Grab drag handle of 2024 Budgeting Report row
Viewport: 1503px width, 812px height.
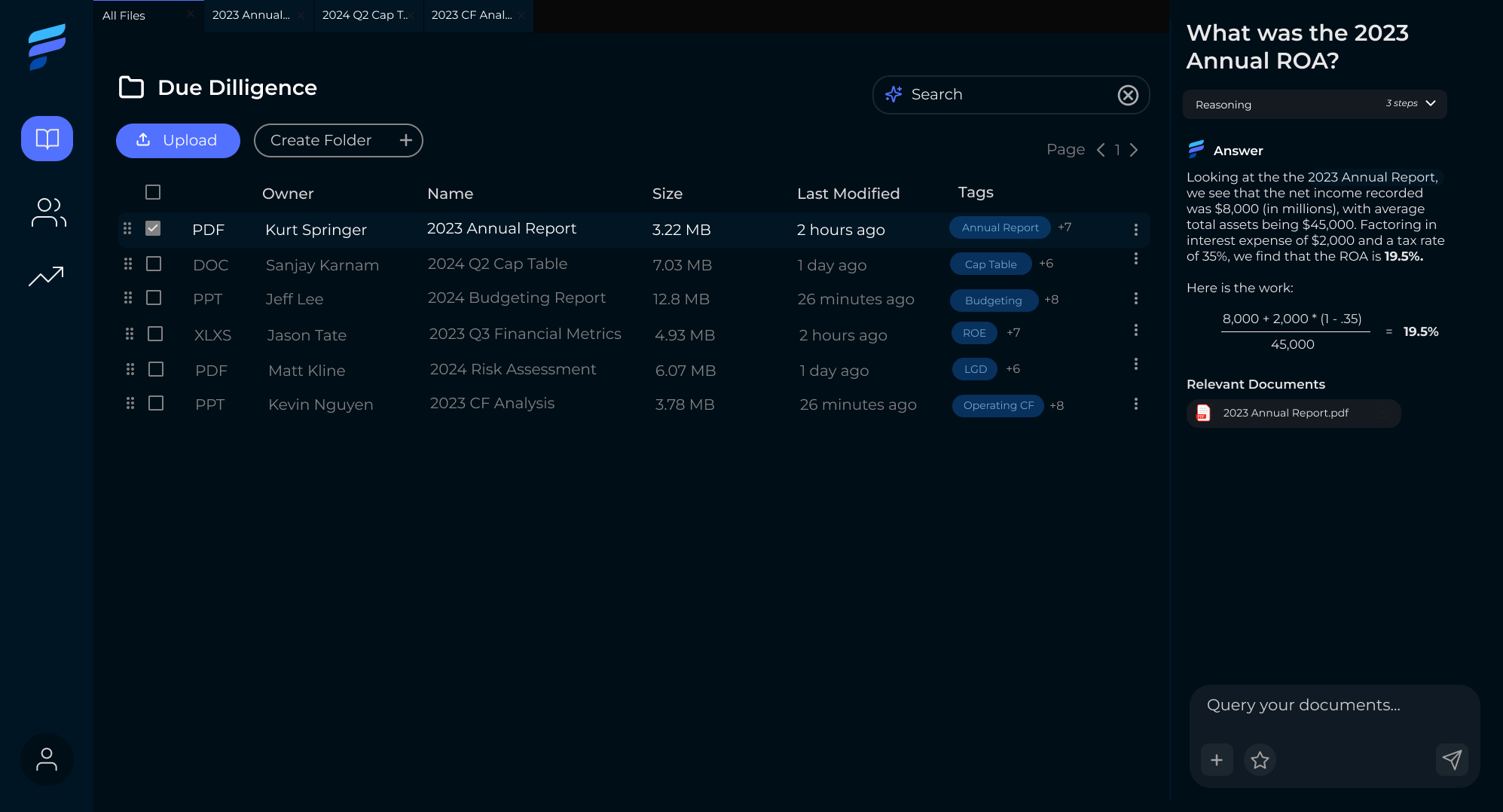click(x=128, y=298)
